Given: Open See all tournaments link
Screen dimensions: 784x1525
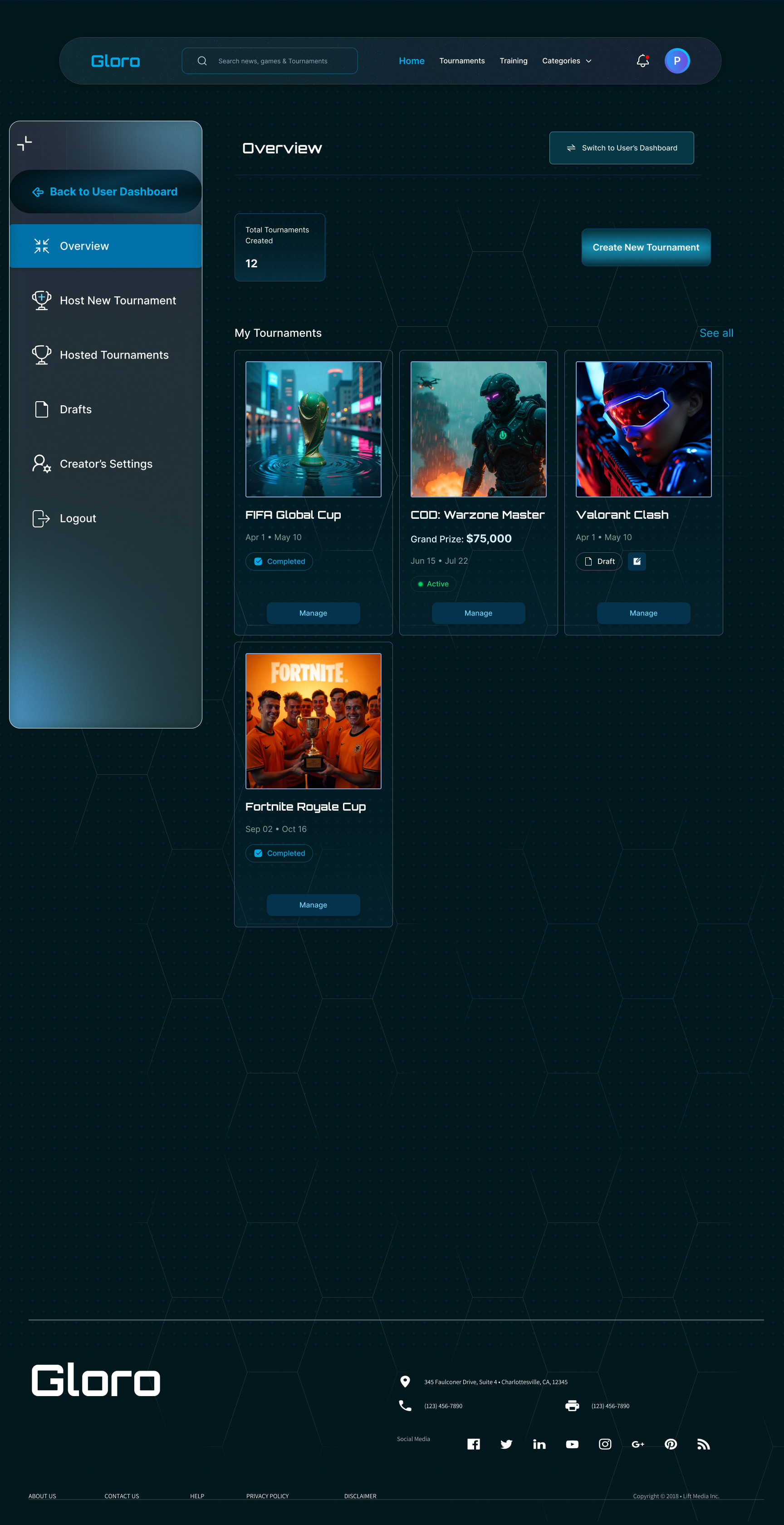Looking at the screenshot, I should tap(716, 333).
